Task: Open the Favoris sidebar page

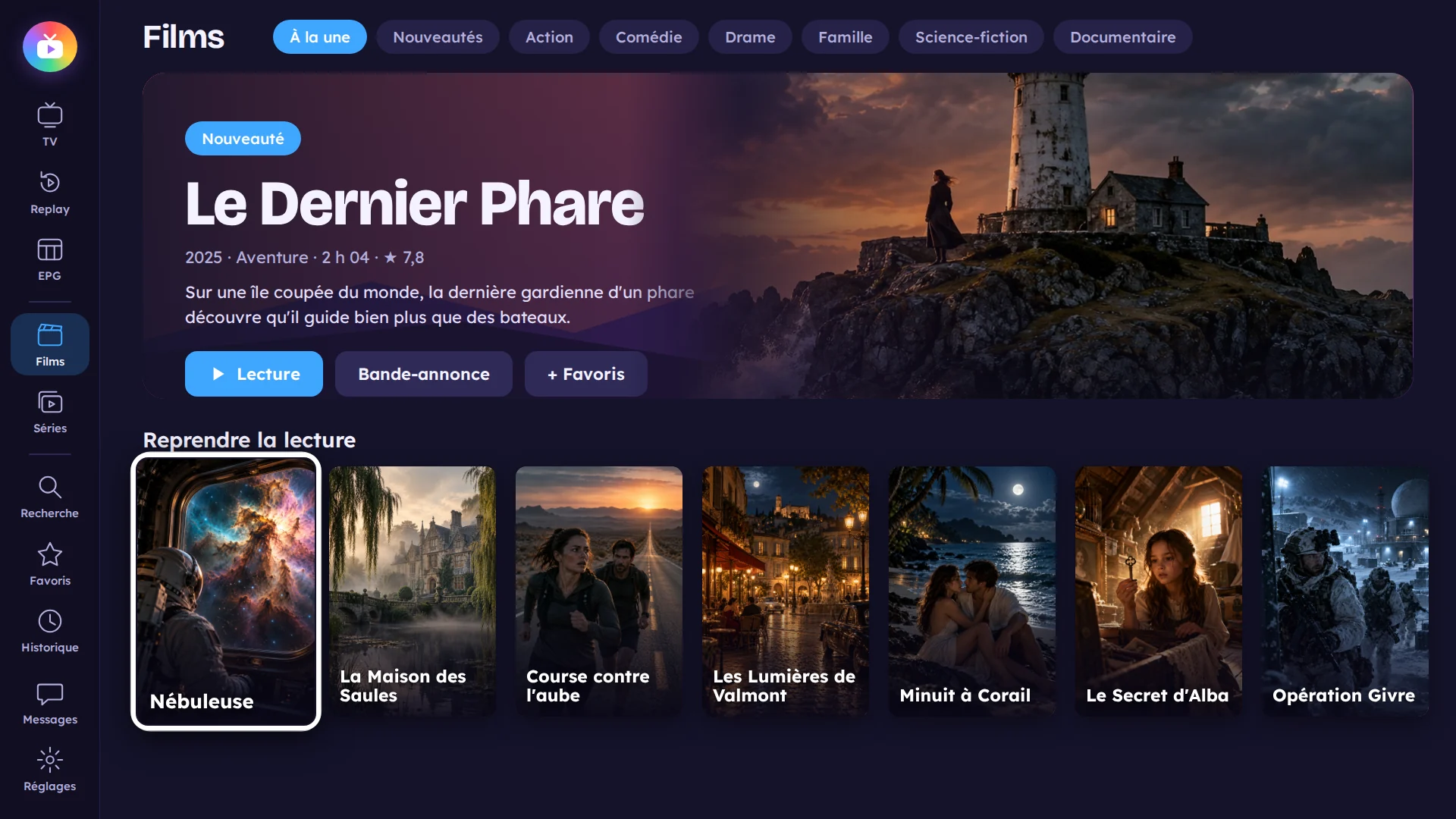Action: pyautogui.click(x=50, y=564)
